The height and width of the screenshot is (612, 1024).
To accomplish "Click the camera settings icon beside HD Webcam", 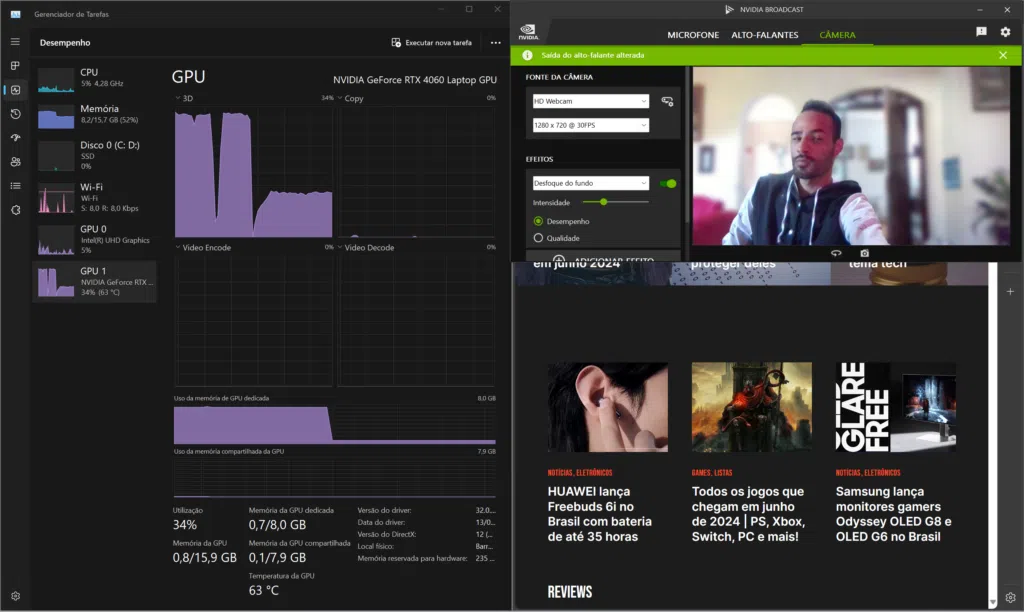I will (667, 101).
